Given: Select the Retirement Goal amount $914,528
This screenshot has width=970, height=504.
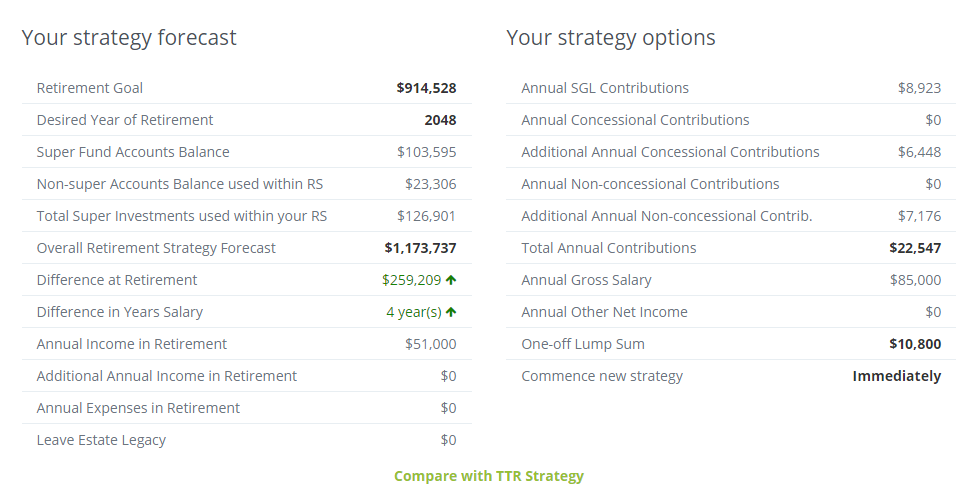Looking at the screenshot, I should tap(426, 88).
